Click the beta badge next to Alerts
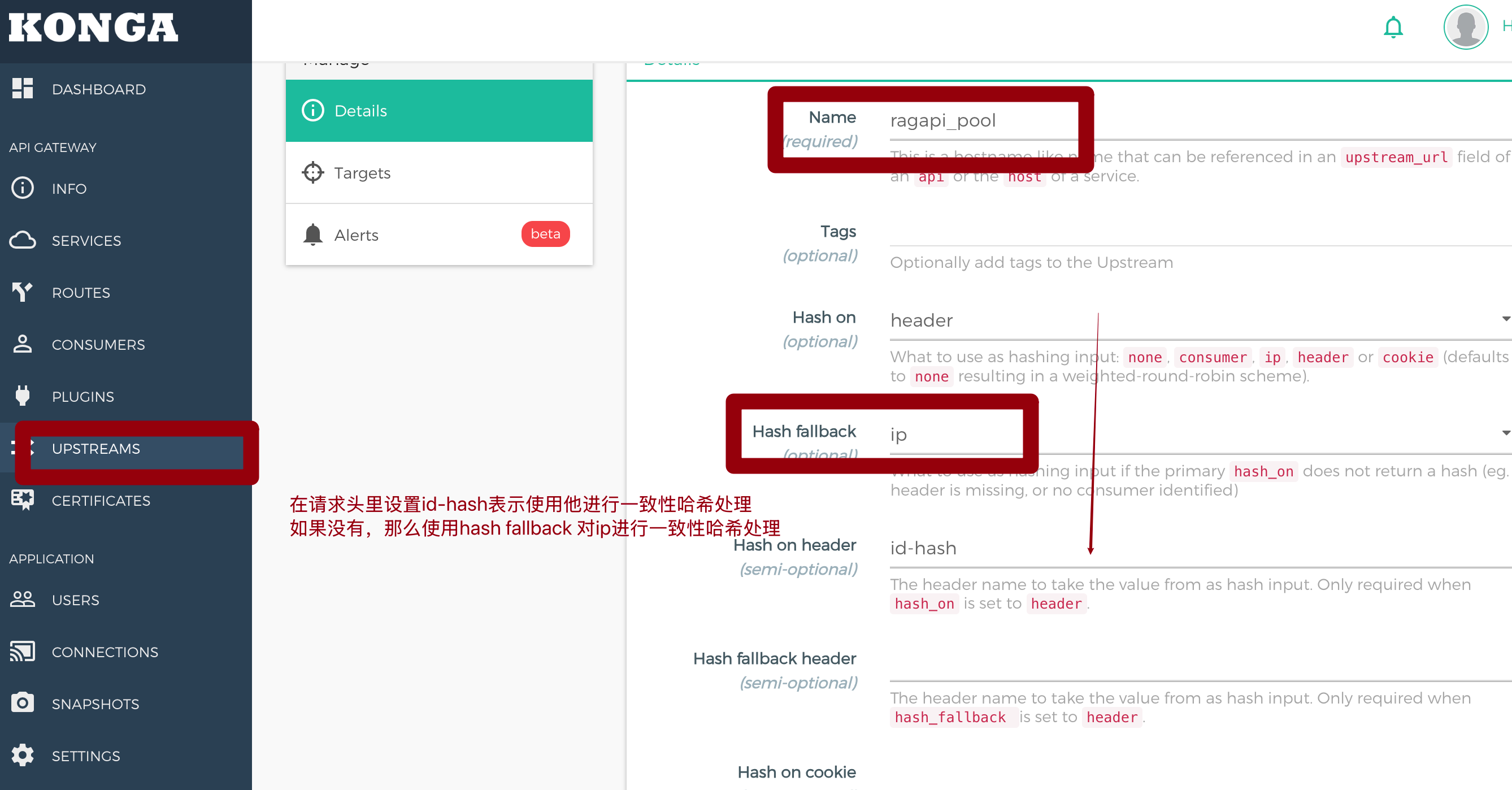This screenshot has width=1512, height=790. [545, 233]
